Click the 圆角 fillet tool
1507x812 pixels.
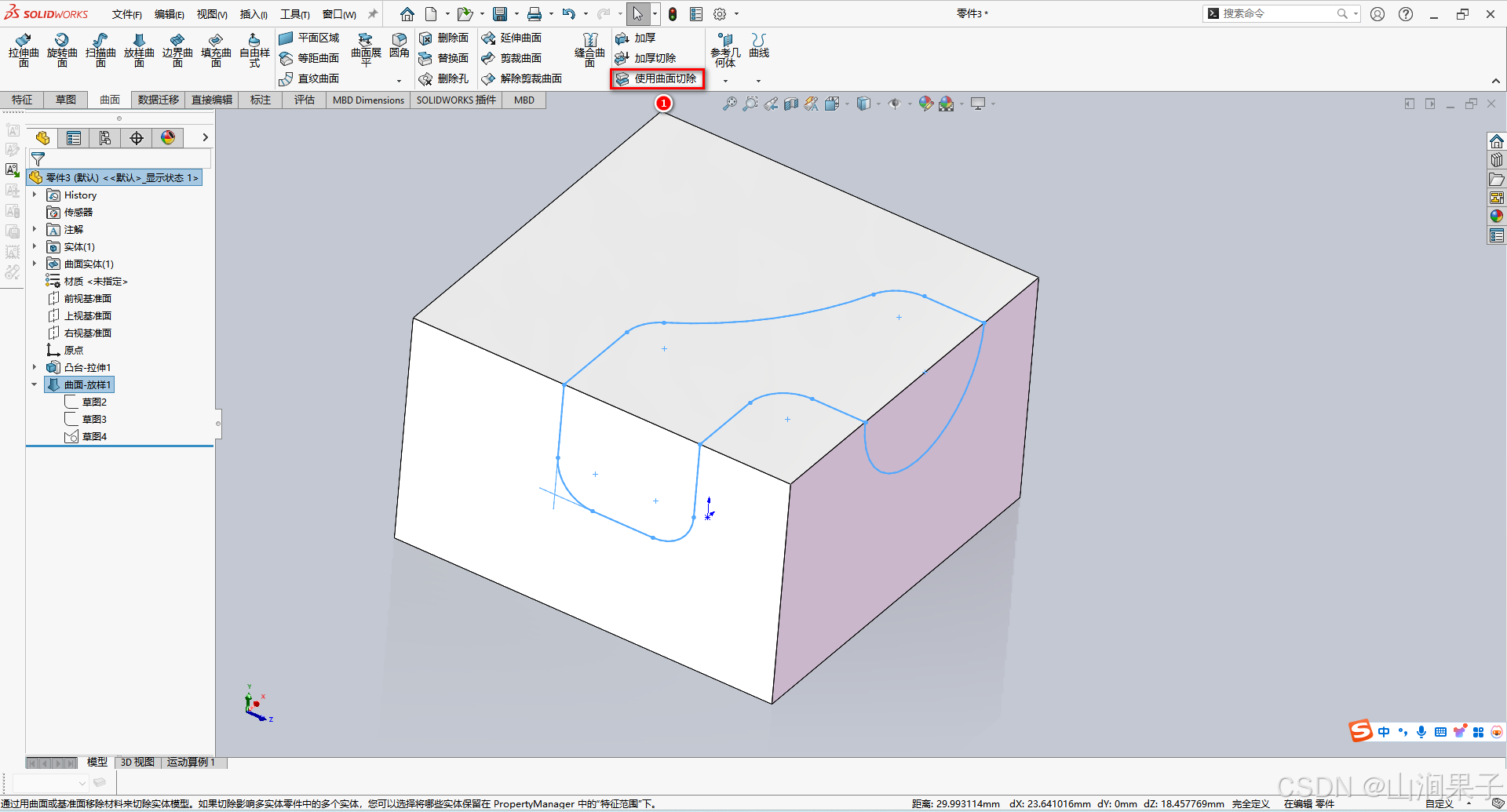point(400,46)
